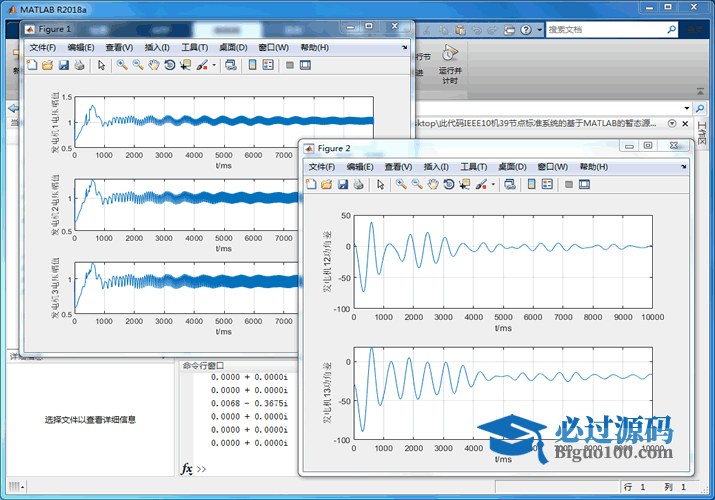This screenshot has width=715, height=500.
Task: Dock Figure 2 using the menu bar arrow
Action: [x=683, y=167]
